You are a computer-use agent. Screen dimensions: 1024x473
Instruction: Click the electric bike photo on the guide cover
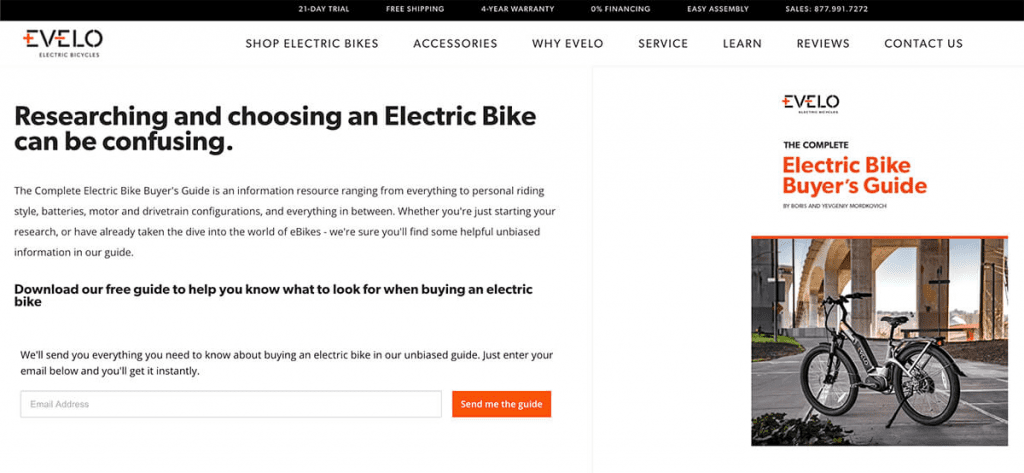879,341
